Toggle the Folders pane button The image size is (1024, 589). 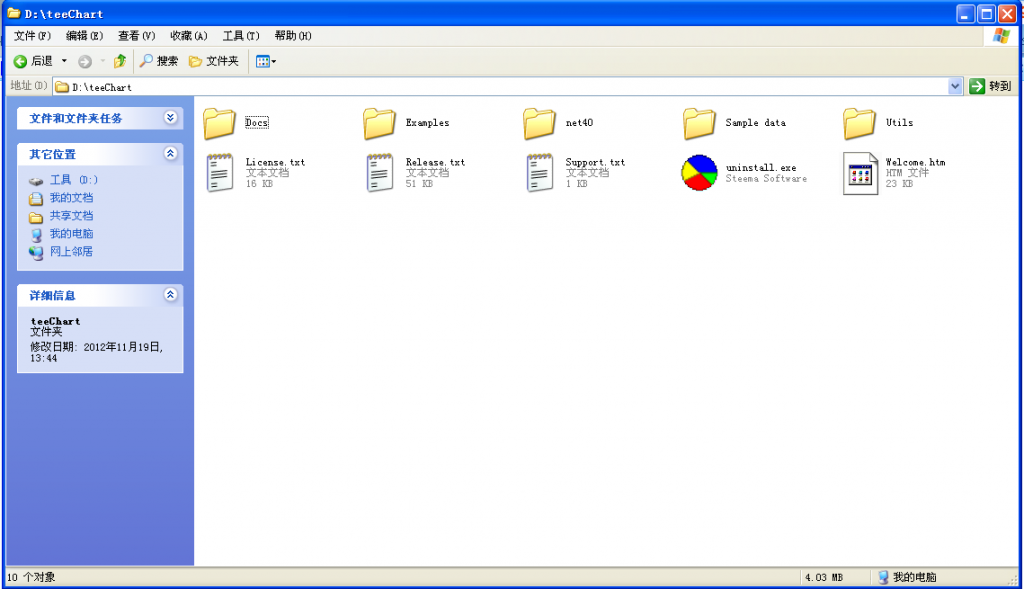click(214, 61)
